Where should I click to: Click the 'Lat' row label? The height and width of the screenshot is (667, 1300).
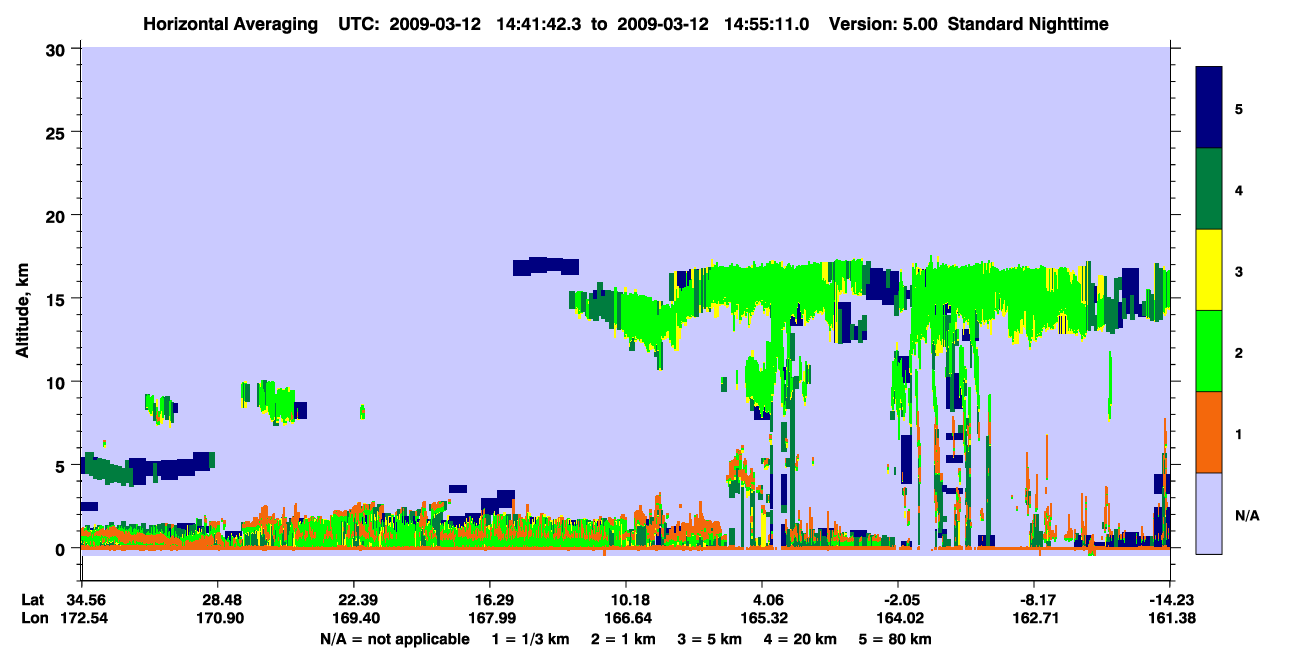pyautogui.click(x=33, y=600)
